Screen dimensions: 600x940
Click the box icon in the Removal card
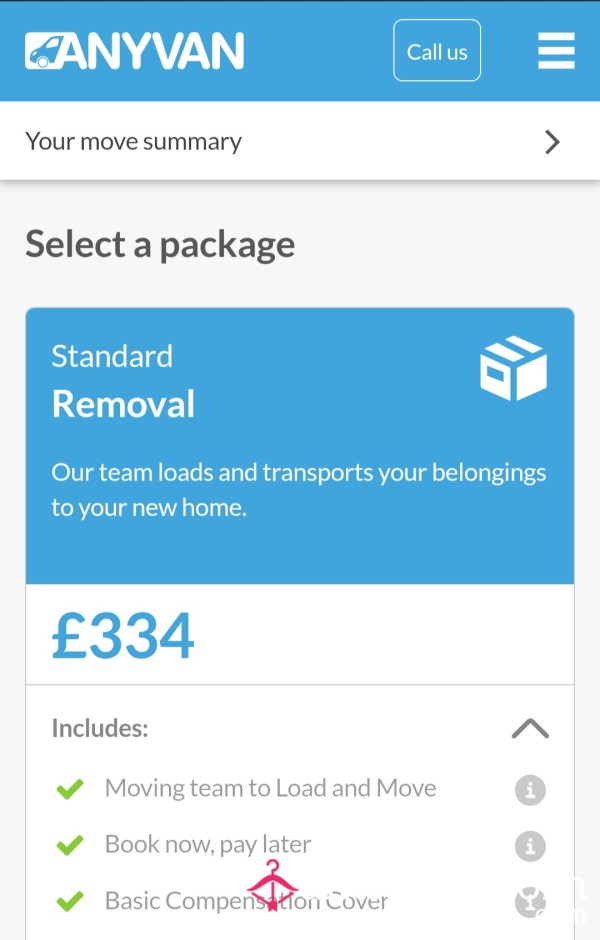click(513, 368)
